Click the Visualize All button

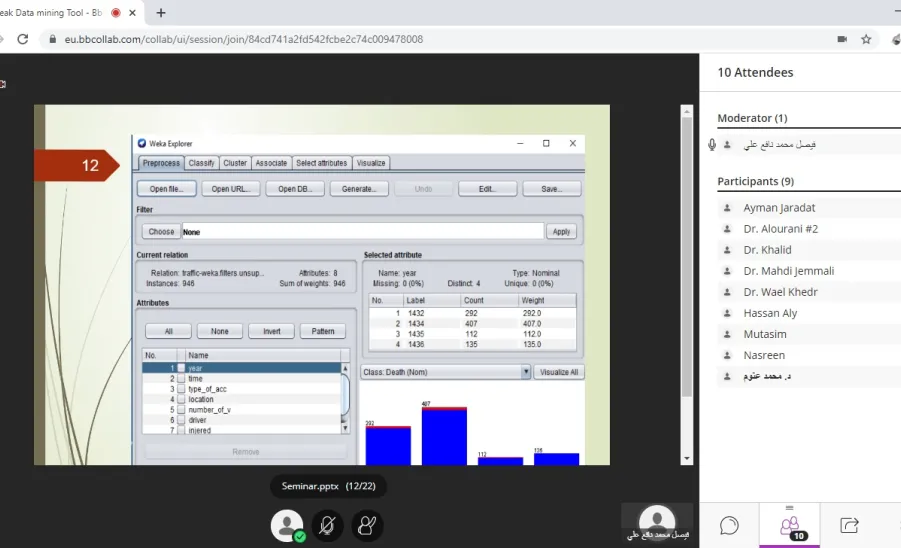(x=559, y=372)
